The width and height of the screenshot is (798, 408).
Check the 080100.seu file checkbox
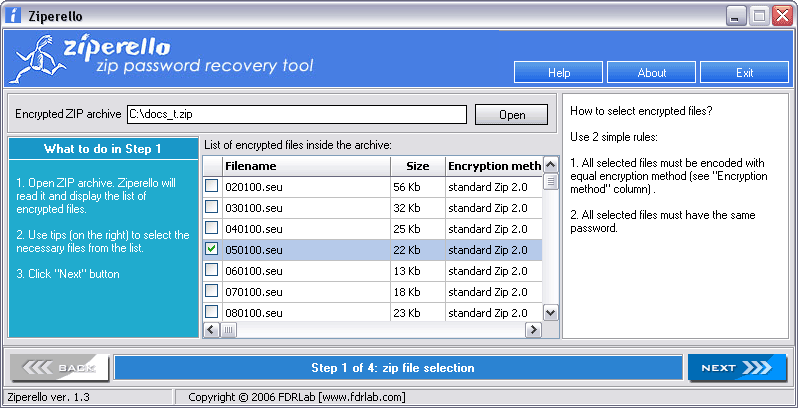coord(211,311)
